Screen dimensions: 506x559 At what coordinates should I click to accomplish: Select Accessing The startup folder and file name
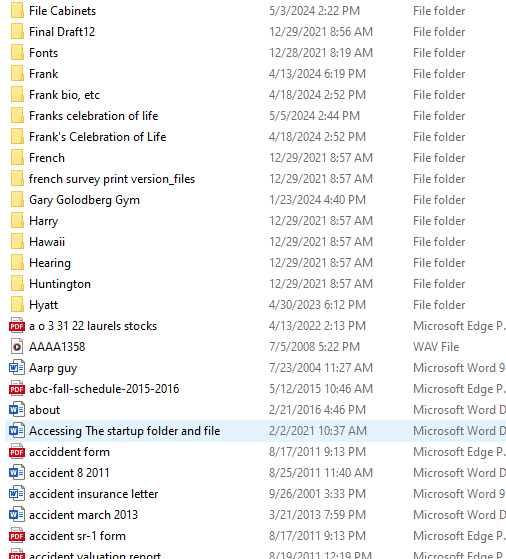pos(124,431)
